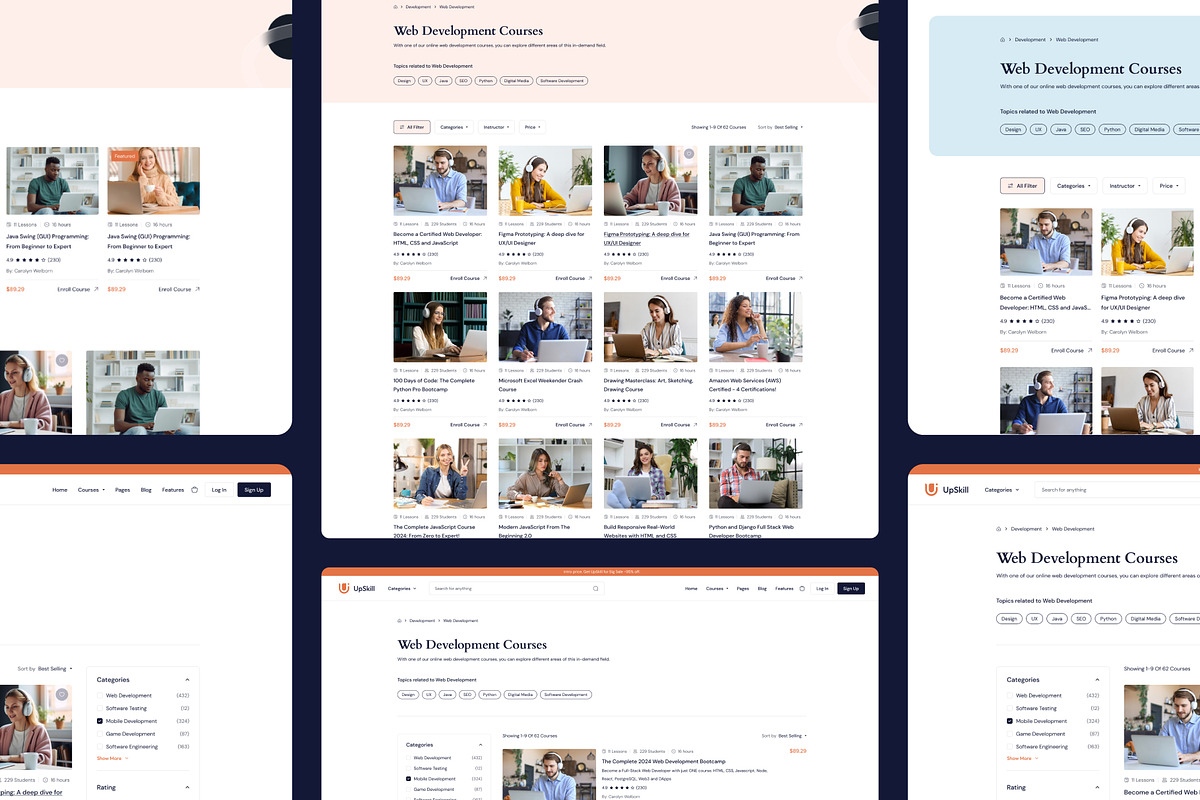Select Software Development chip in bottom-center page
The width and height of the screenshot is (1200, 800).
565,694
